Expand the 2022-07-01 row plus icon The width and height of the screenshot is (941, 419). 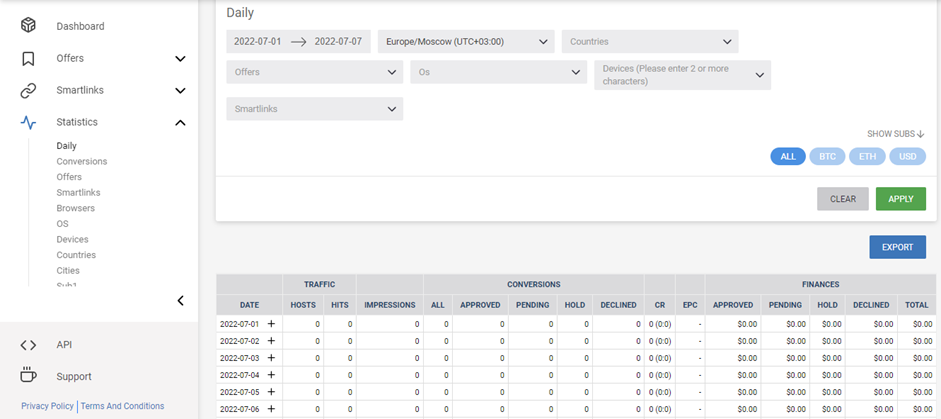pos(270,324)
